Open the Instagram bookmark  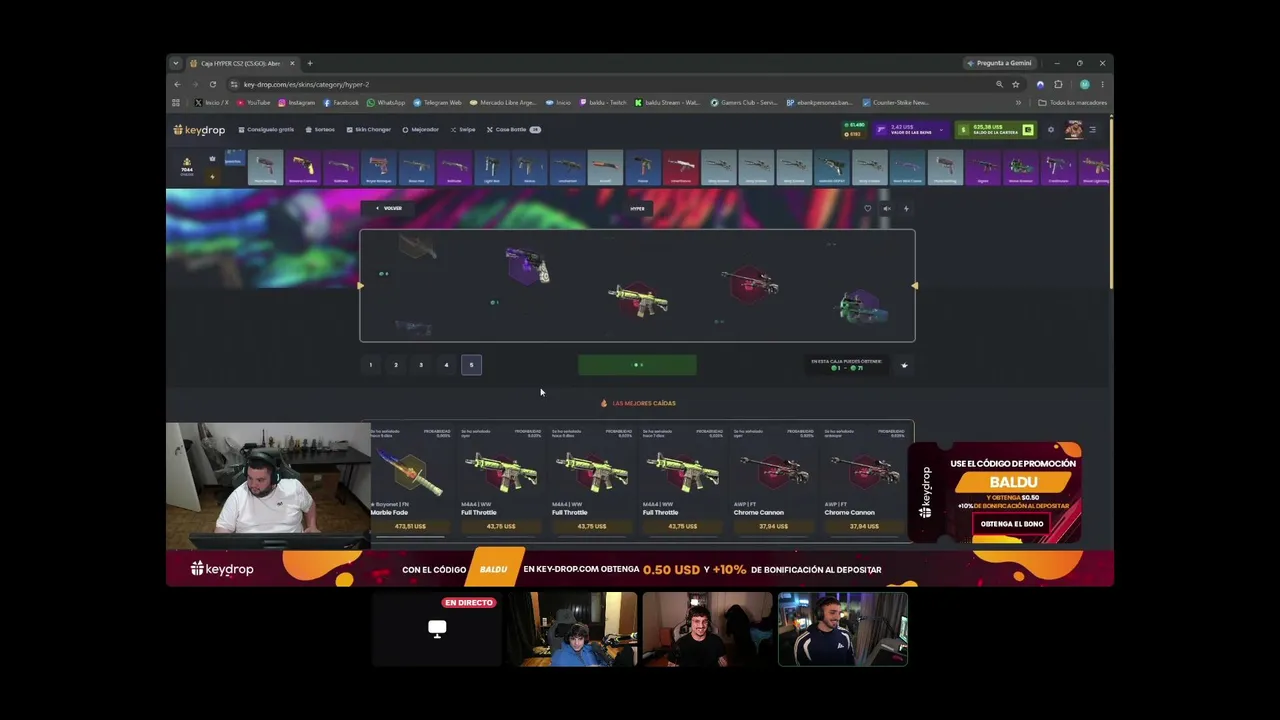[x=297, y=103]
